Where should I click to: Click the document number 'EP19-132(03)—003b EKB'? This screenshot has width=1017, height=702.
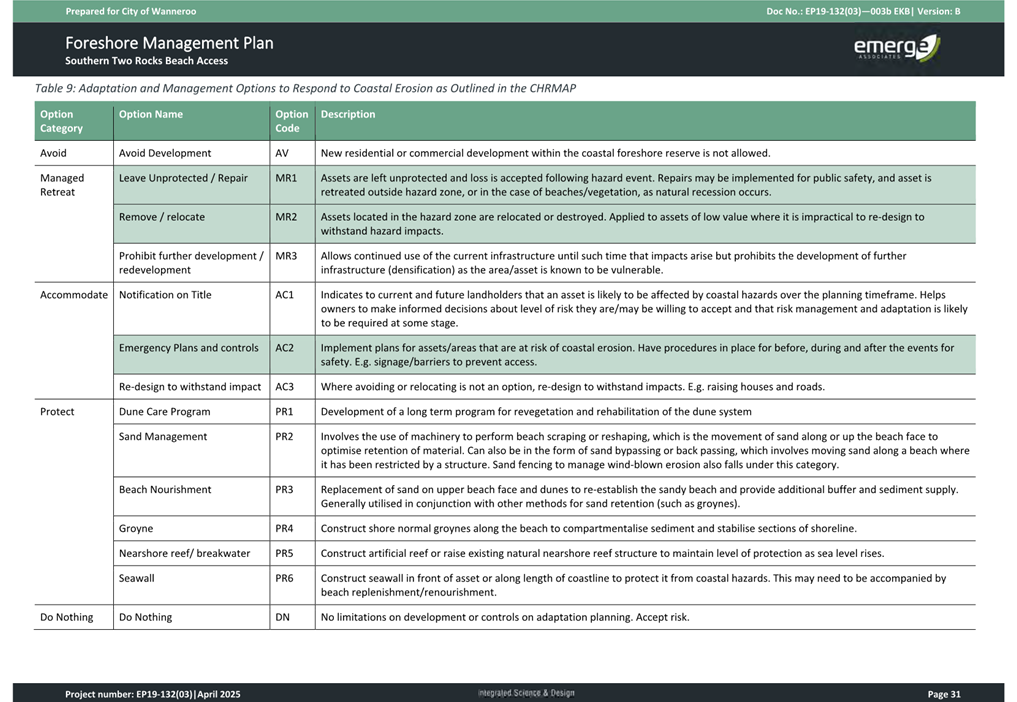(857, 11)
